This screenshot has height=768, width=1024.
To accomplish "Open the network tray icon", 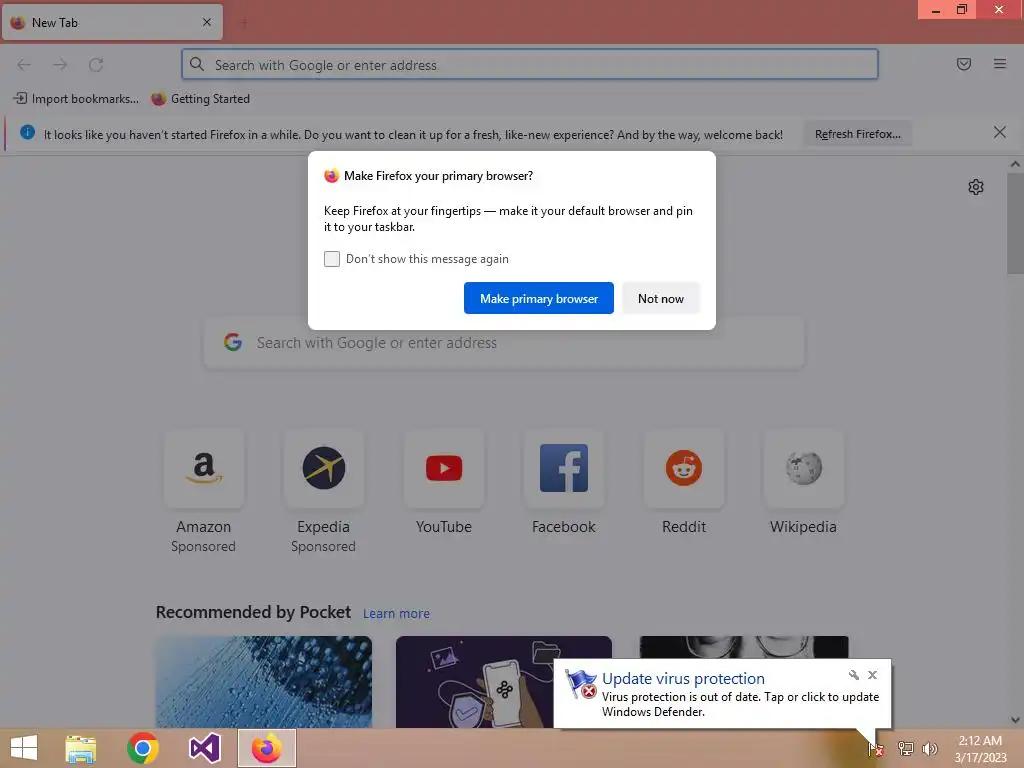I will point(905,749).
